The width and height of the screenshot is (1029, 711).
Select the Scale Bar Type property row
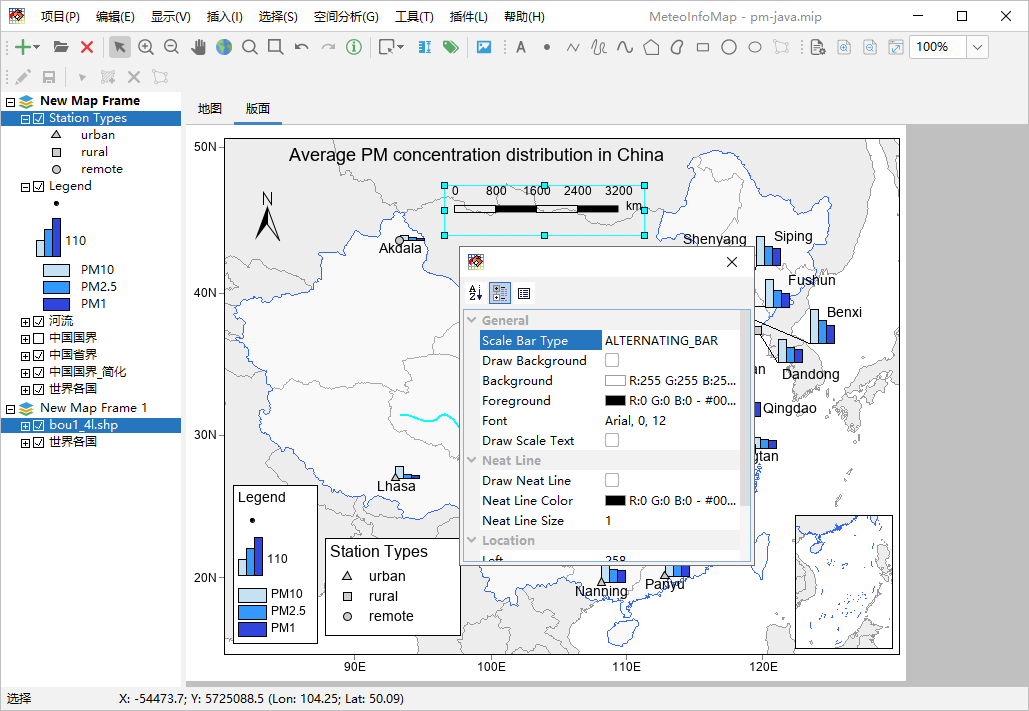click(540, 341)
